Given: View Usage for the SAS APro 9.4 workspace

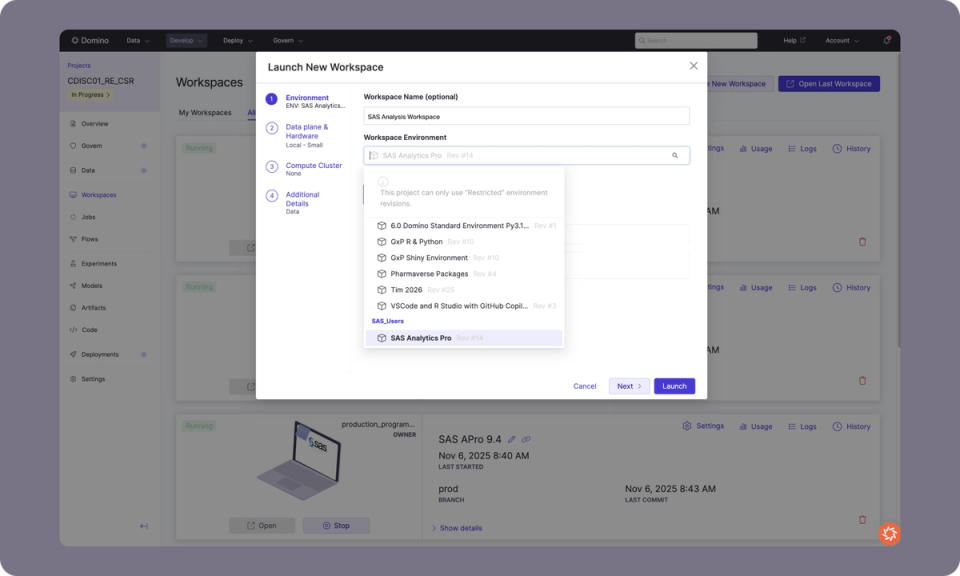Looking at the screenshot, I should (756, 426).
